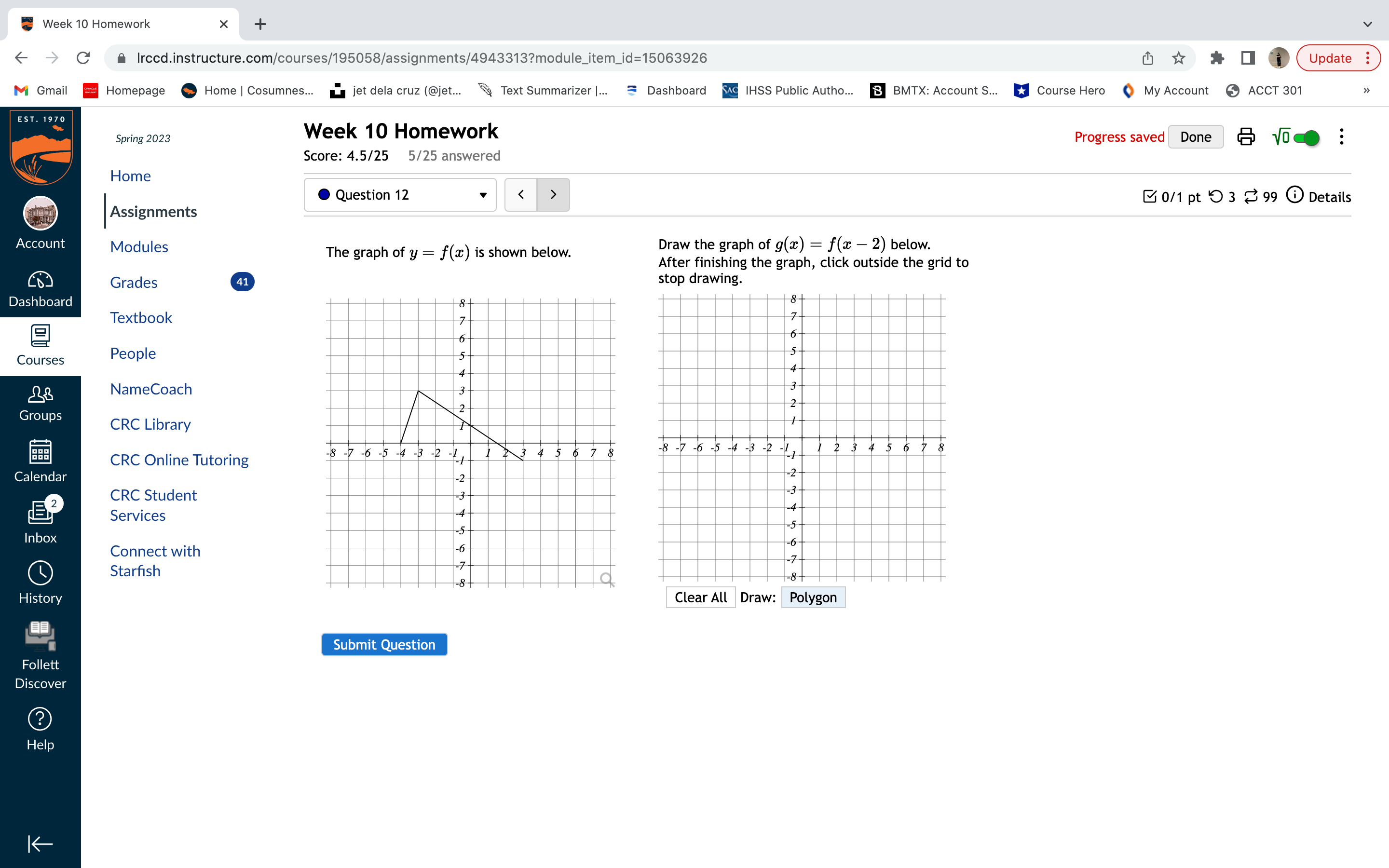The image size is (1389, 868).
Task: Click the magnifier icon on the f(x) graph
Action: tap(606, 579)
